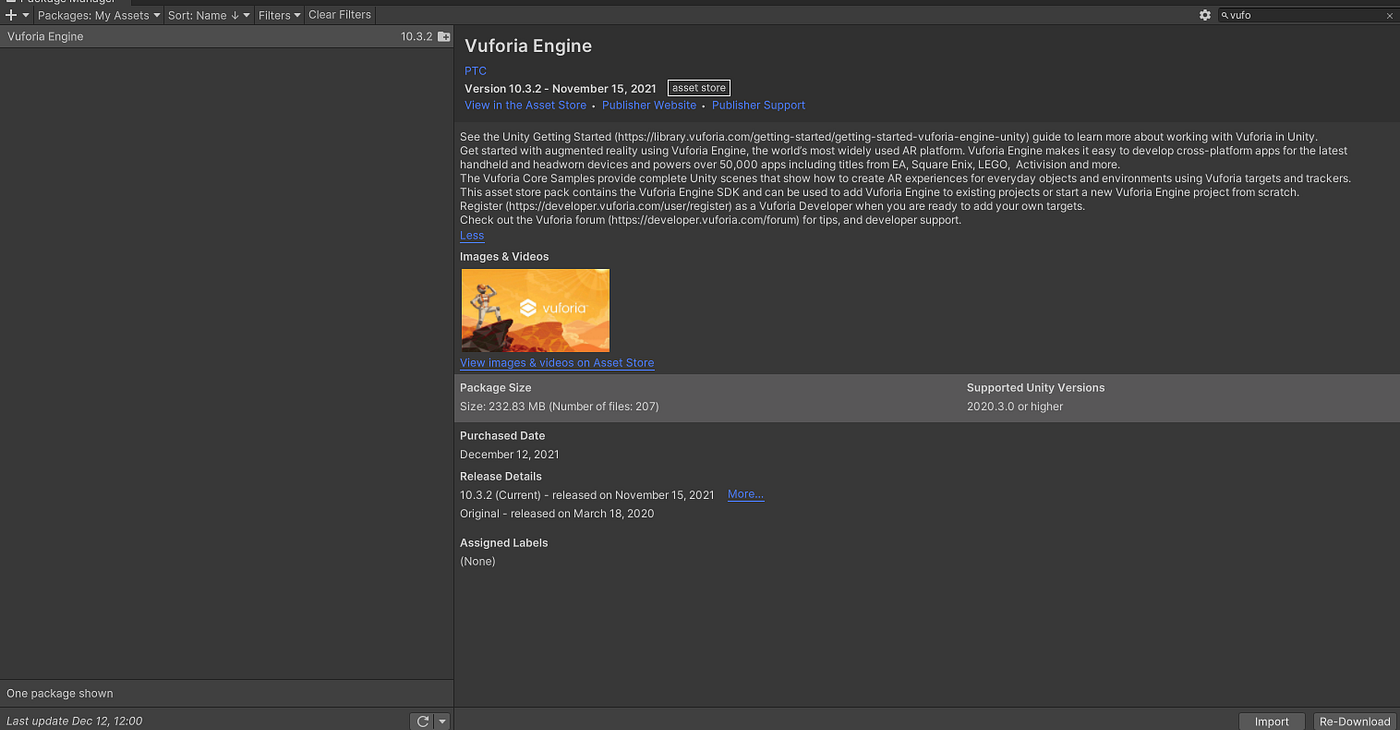Click the One package shown status text

(60, 693)
